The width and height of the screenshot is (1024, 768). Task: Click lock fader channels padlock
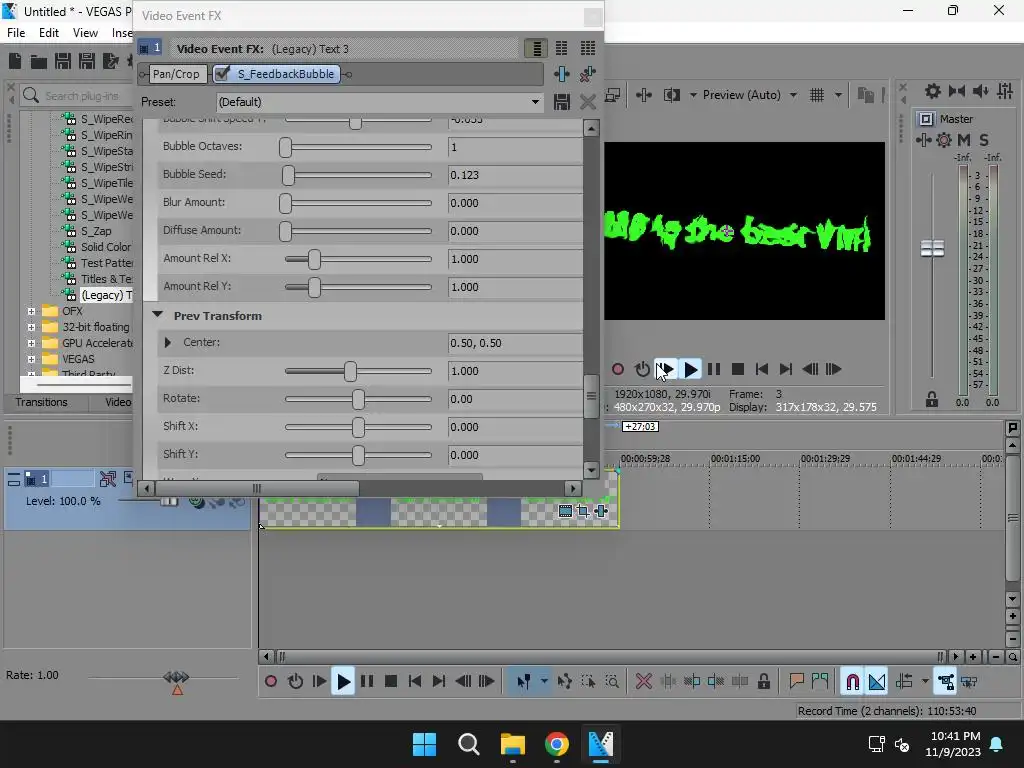(x=932, y=399)
